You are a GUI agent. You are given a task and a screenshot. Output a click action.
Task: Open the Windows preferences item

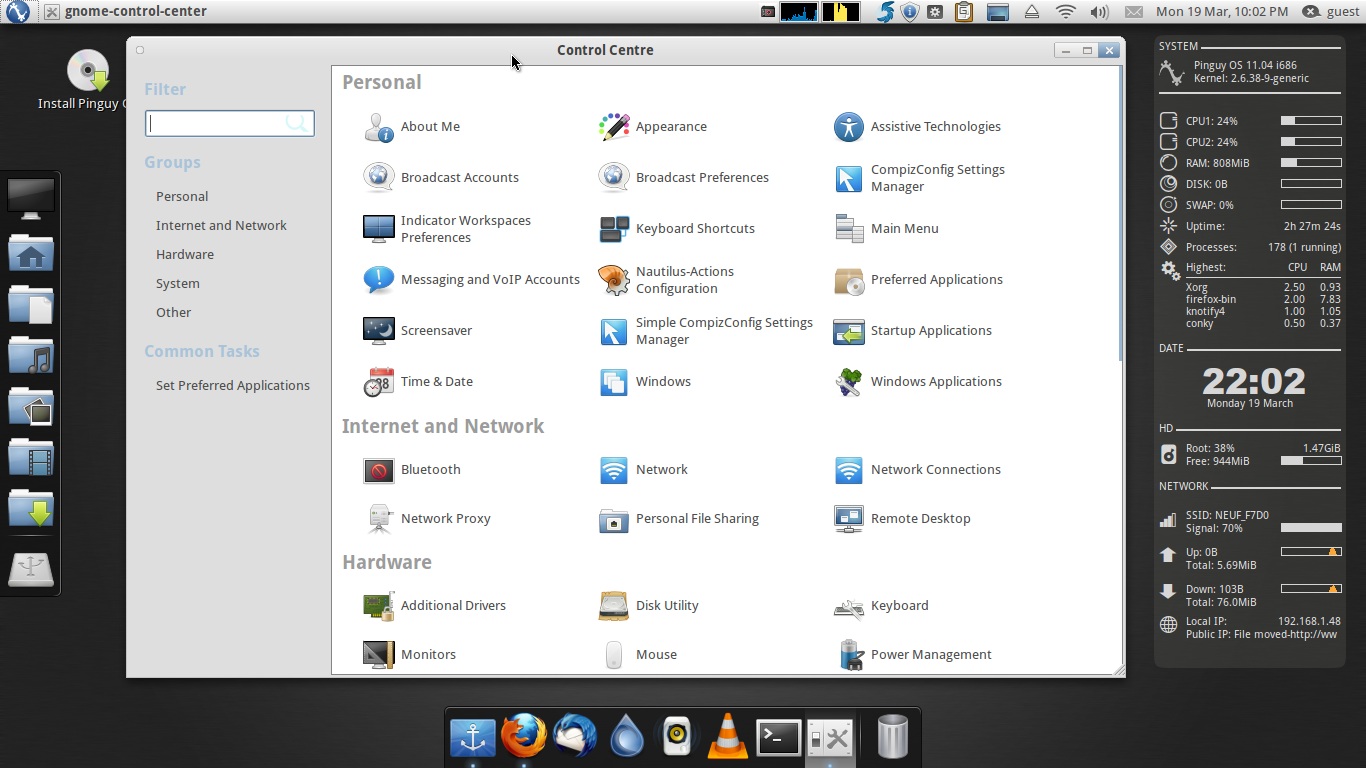tap(645, 381)
